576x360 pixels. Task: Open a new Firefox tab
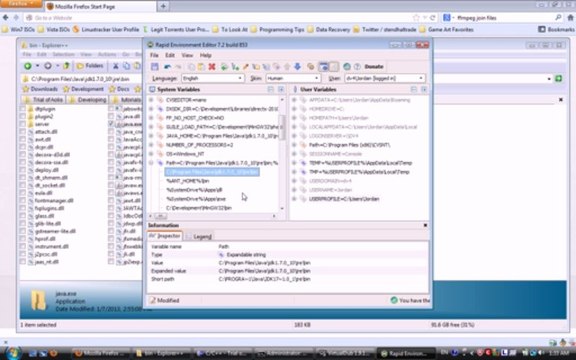point(163,6)
